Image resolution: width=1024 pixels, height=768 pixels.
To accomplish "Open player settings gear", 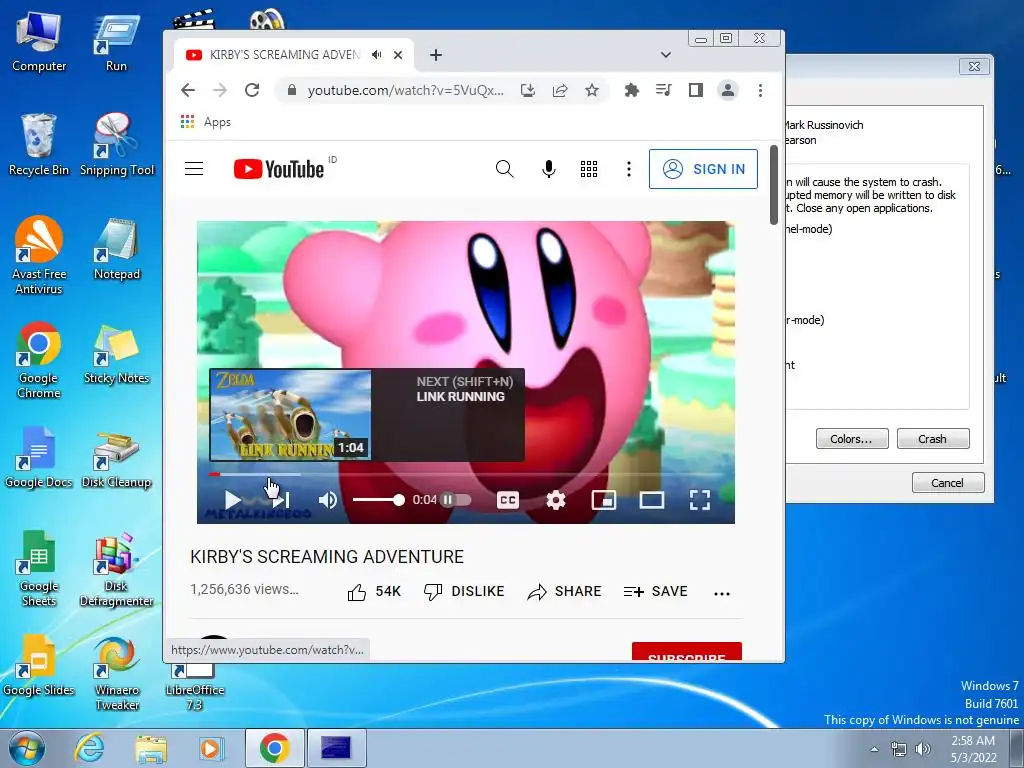I will click(556, 500).
